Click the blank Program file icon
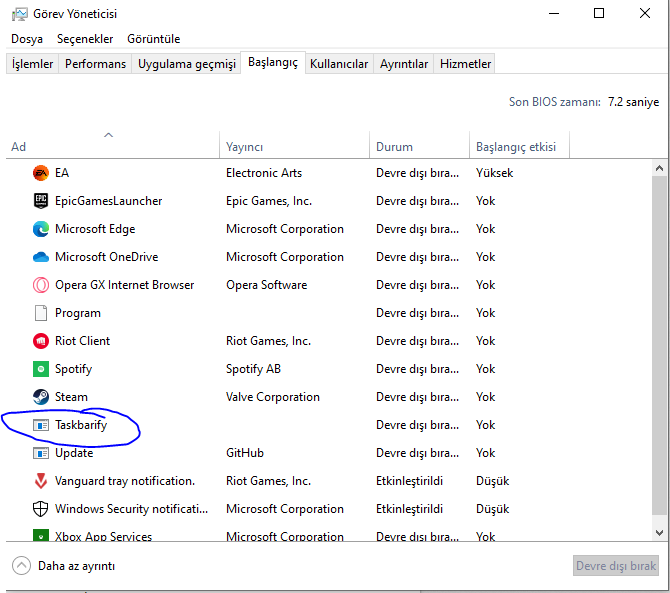Screen dimensions: 670x593 click(41, 313)
